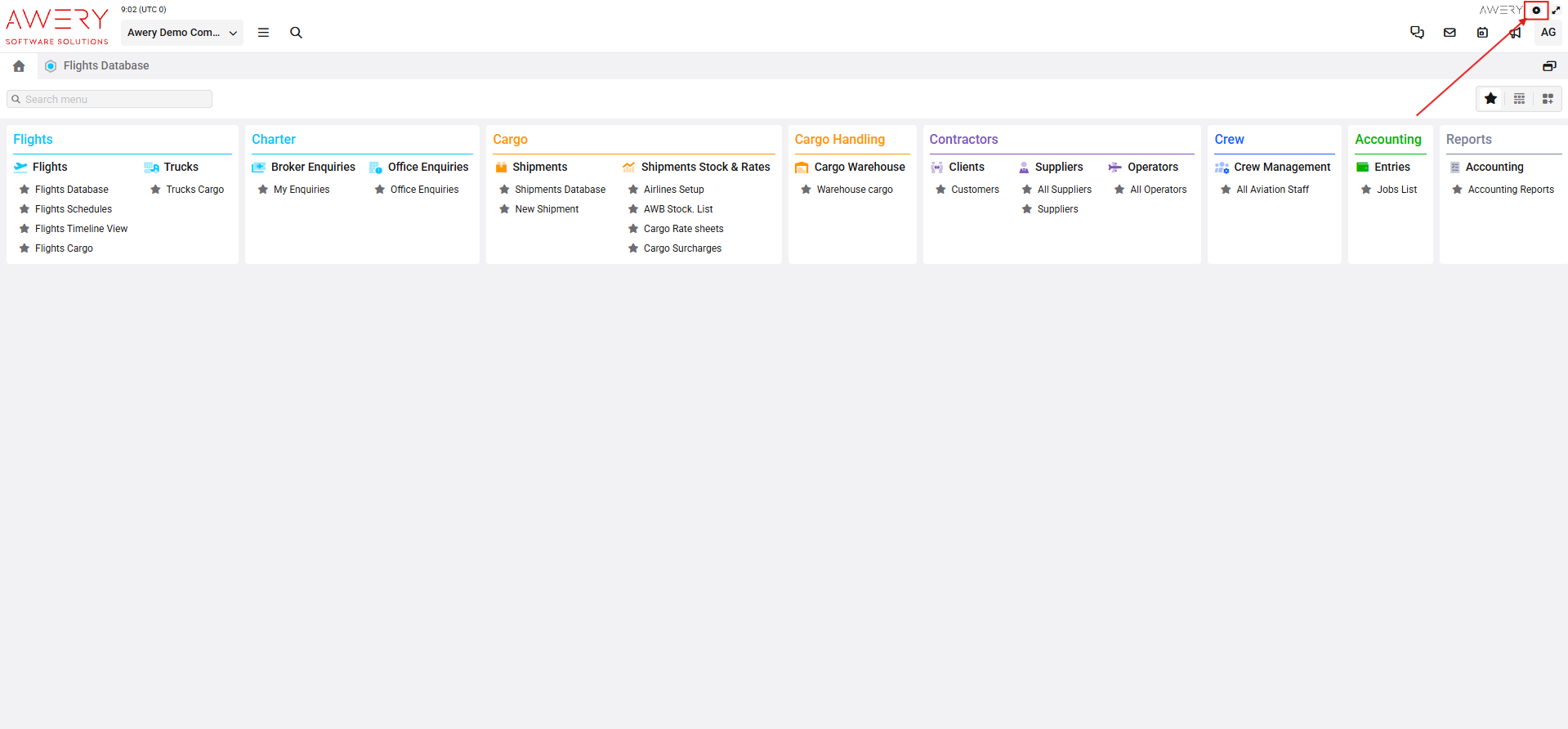This screenshot has height=729, width=1568.
Task: Open the calendar icon in the header
Action: coord(1482,33)
